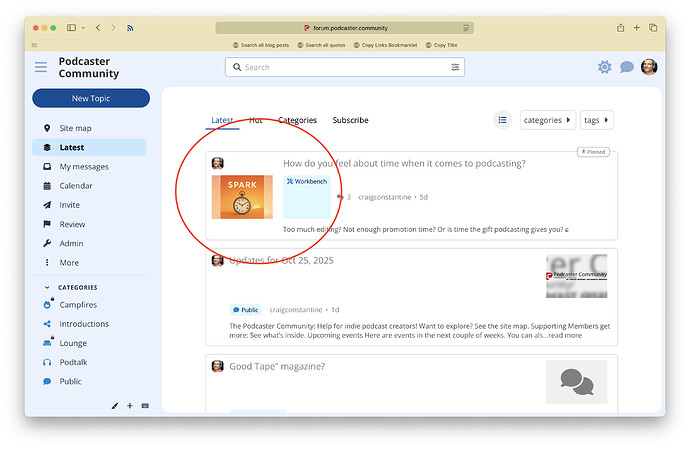Viewport: 690px width, 449px height.
Task: Open a new Safari tab
Action: tap(637, 28)
